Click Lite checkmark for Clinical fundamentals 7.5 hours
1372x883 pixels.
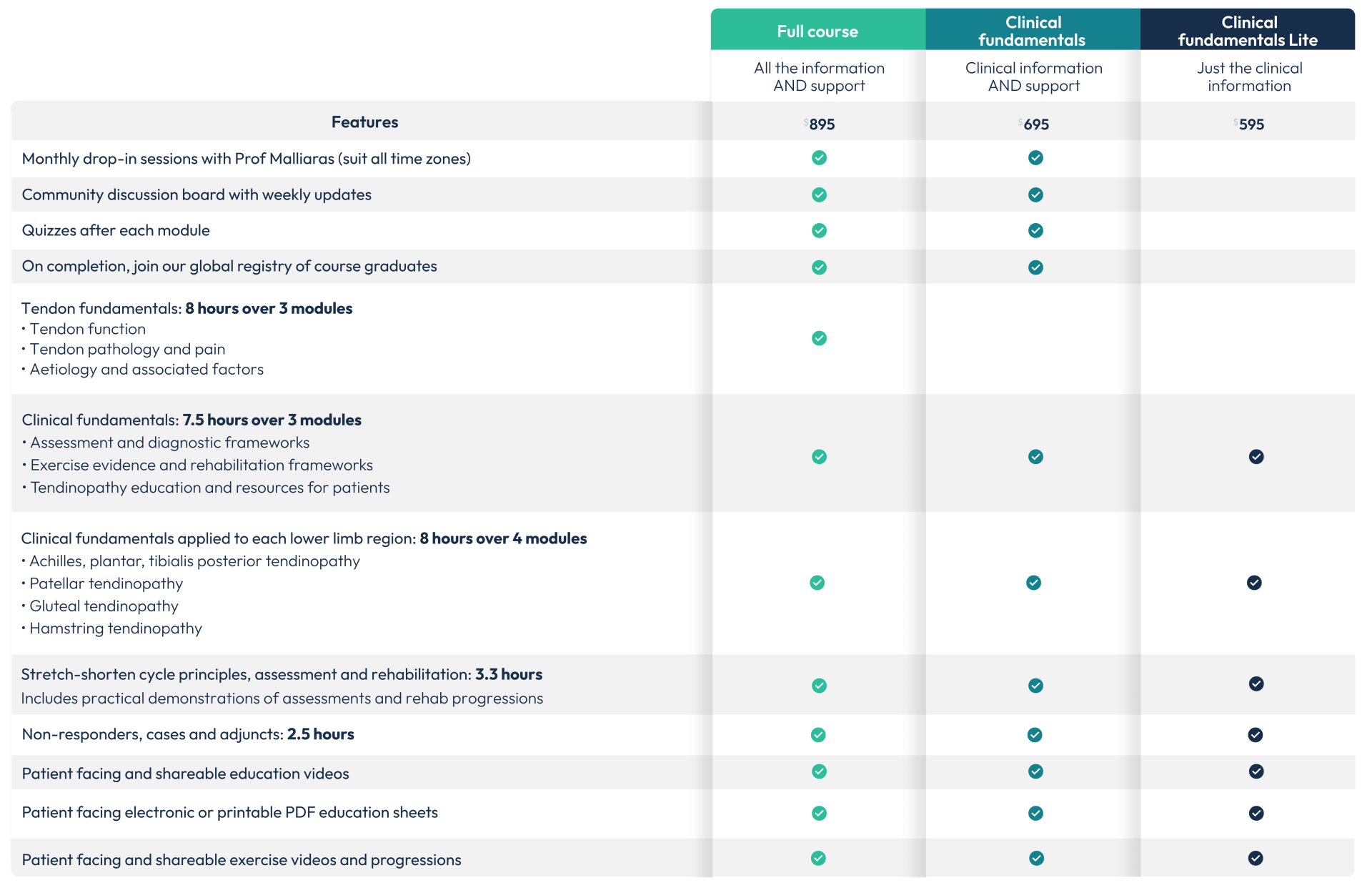coord(1256,457)
